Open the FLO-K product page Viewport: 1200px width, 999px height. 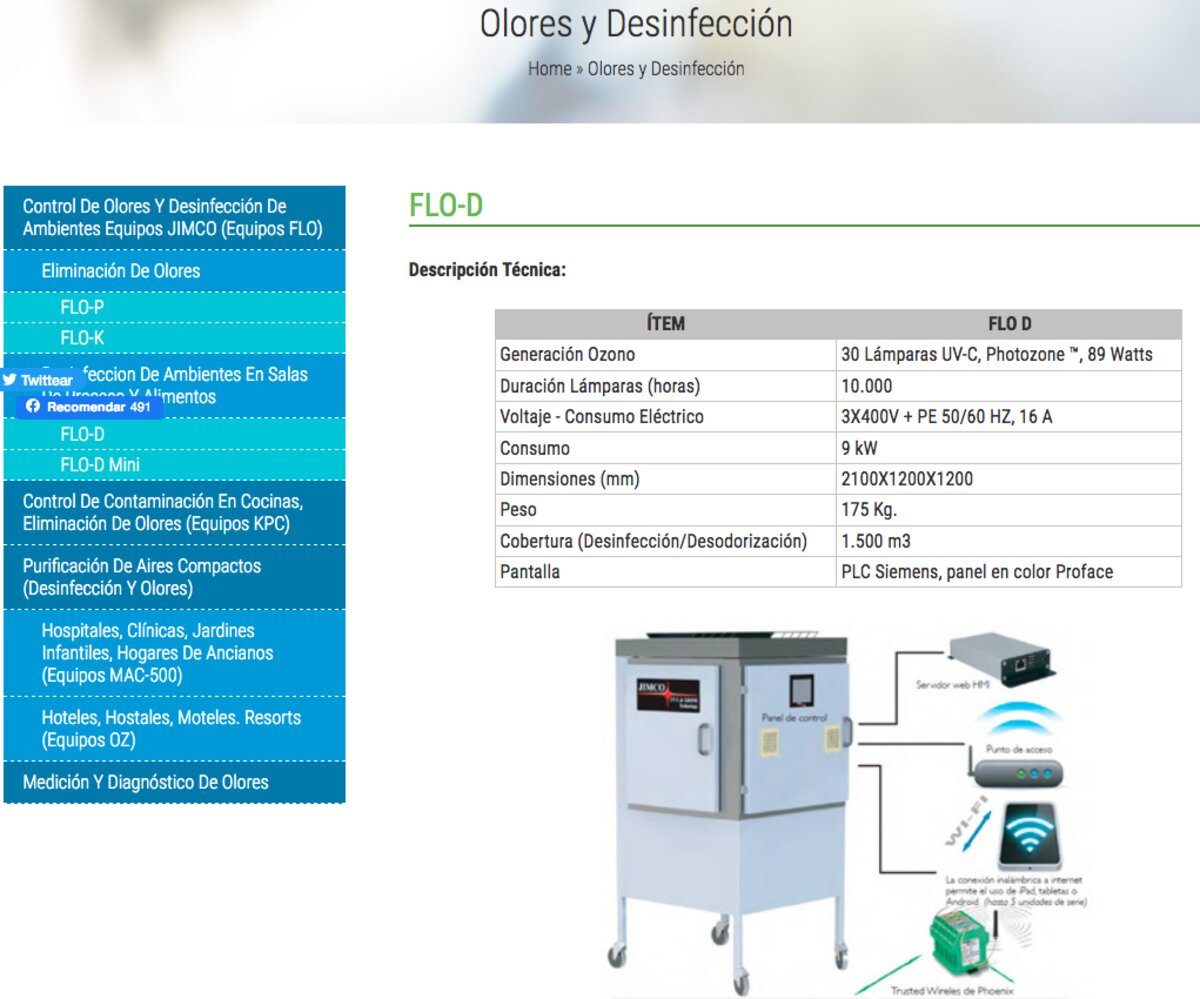(82, 338)
